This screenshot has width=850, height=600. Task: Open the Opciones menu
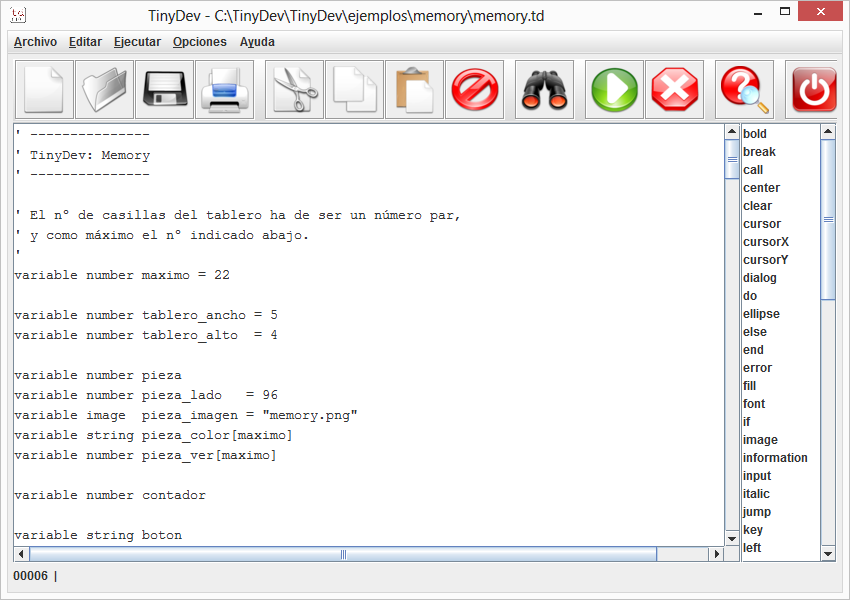(199, 42)
